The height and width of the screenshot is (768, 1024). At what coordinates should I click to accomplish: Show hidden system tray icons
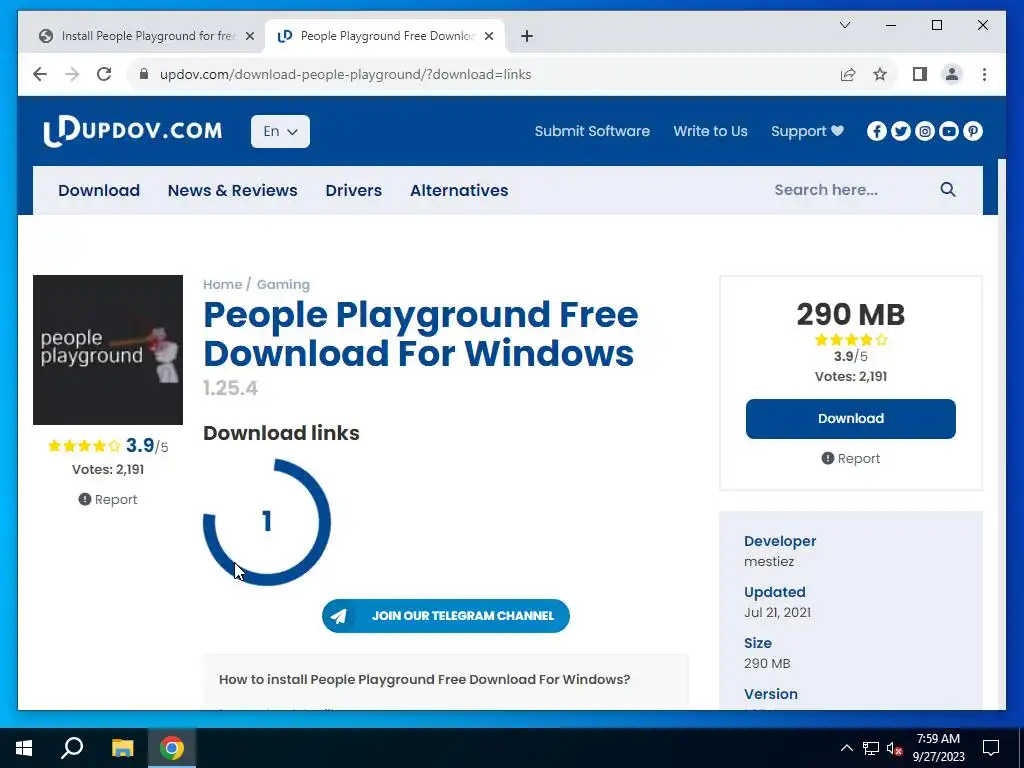[x=846, y=748]
